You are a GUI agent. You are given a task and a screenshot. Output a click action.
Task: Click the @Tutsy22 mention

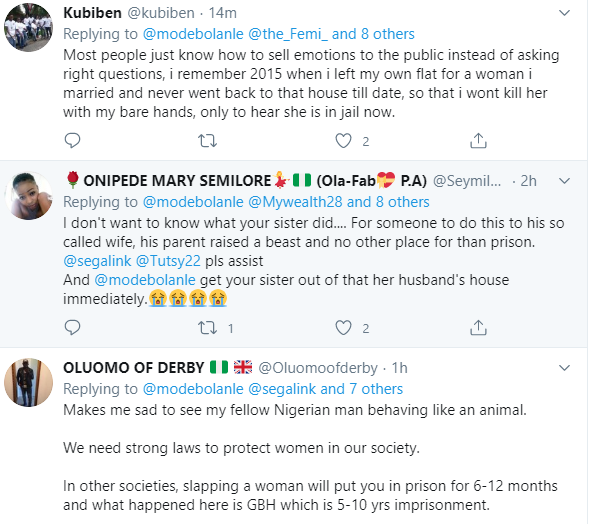[168, 261]
